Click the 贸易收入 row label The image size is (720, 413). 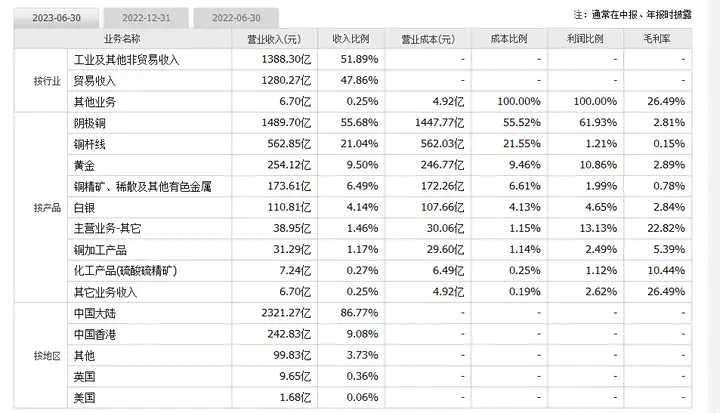tap(95, 81)
